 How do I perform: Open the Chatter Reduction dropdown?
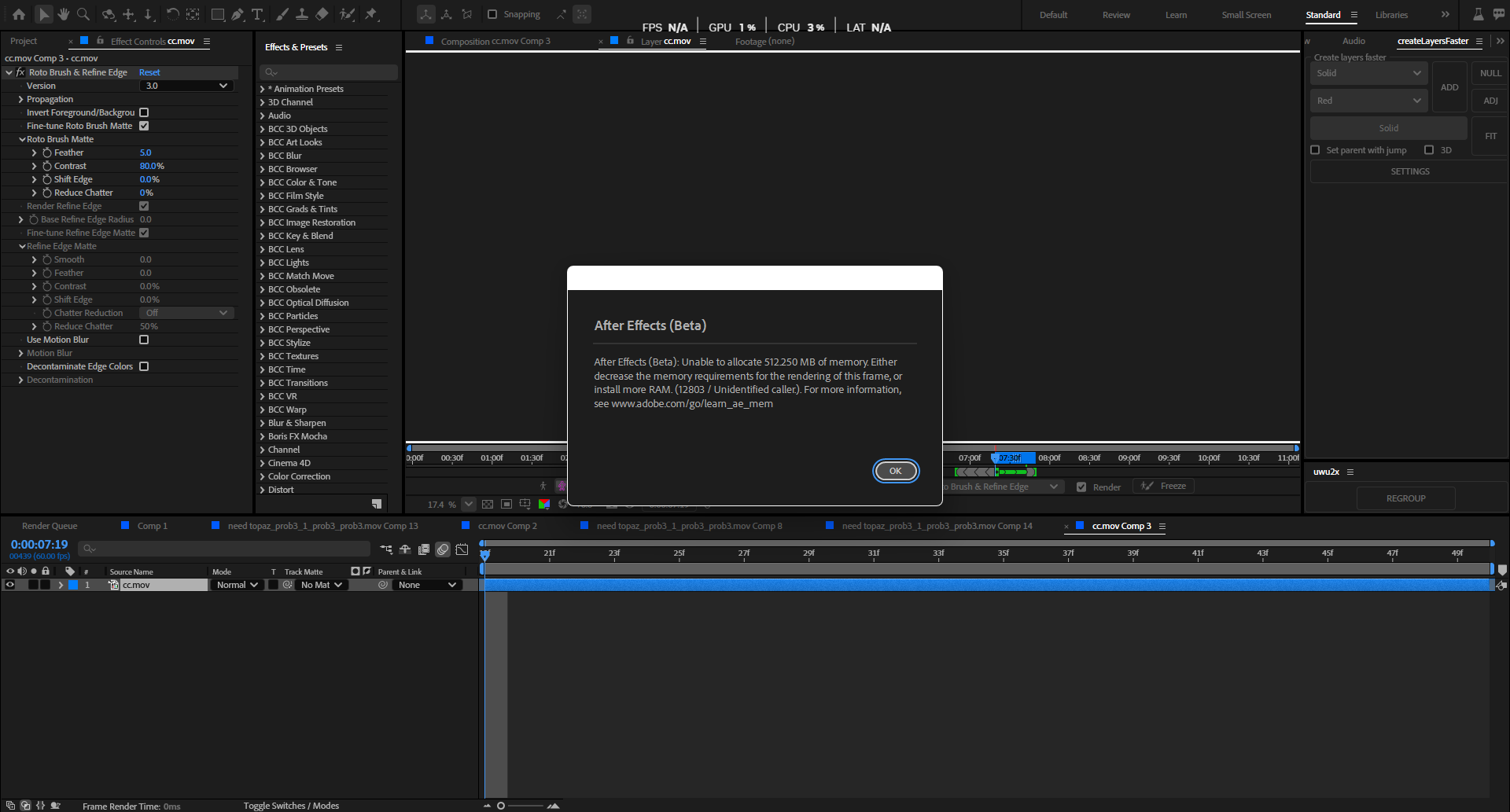tap(186, 313)
